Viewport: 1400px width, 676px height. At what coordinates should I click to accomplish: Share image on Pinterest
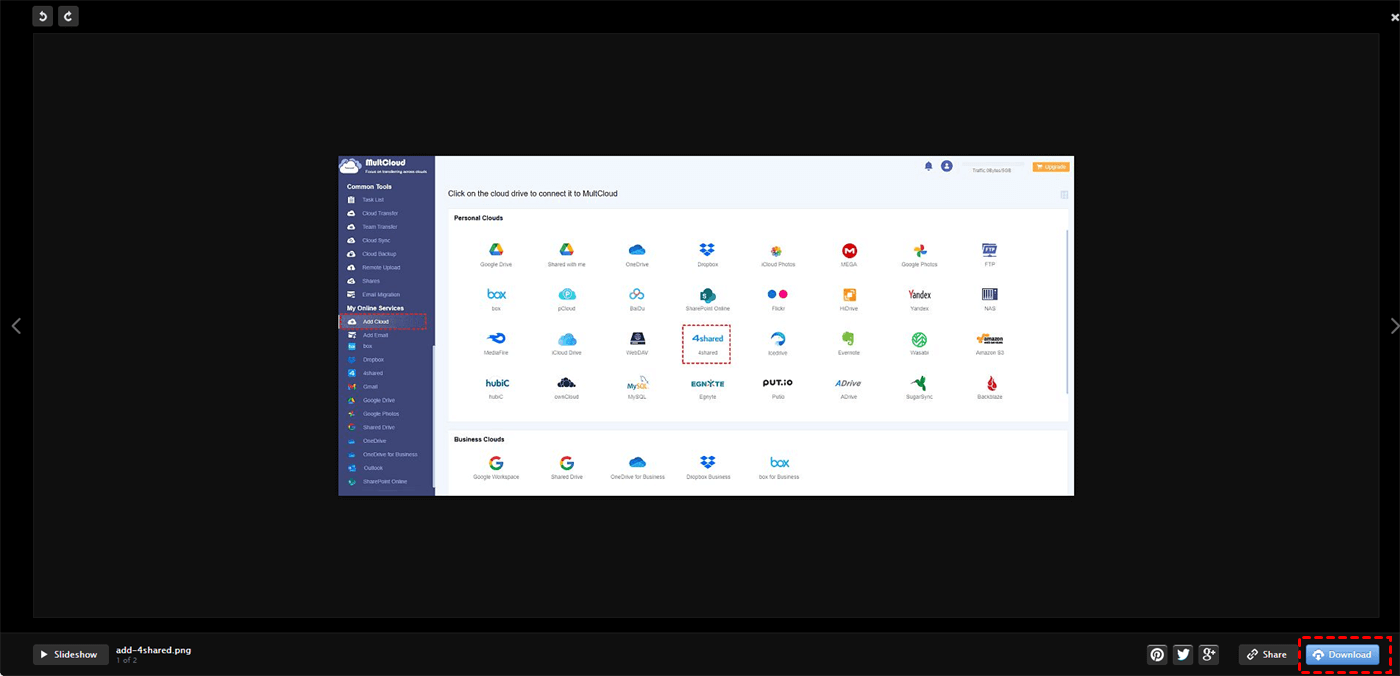click(x=1157, y=654)
